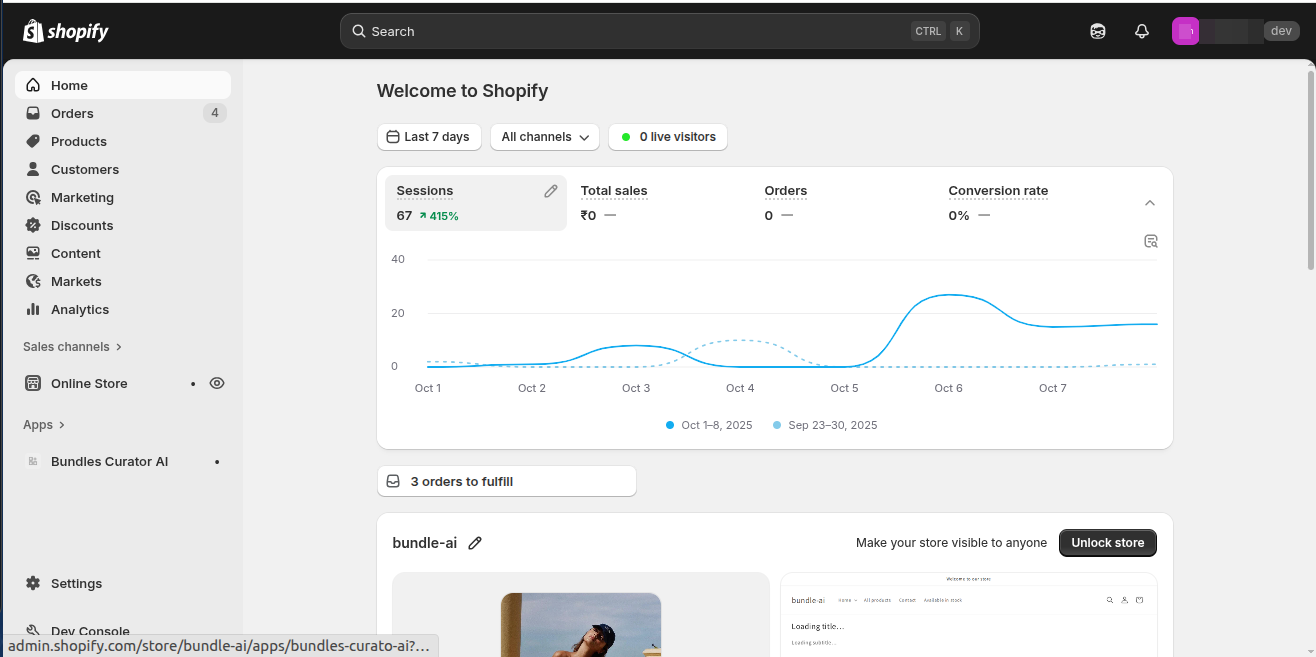Image resolution: width=1316 pixels, height=657 pixels.
Task: View Online Store via eye icon
Action: [x=217, y=383]
